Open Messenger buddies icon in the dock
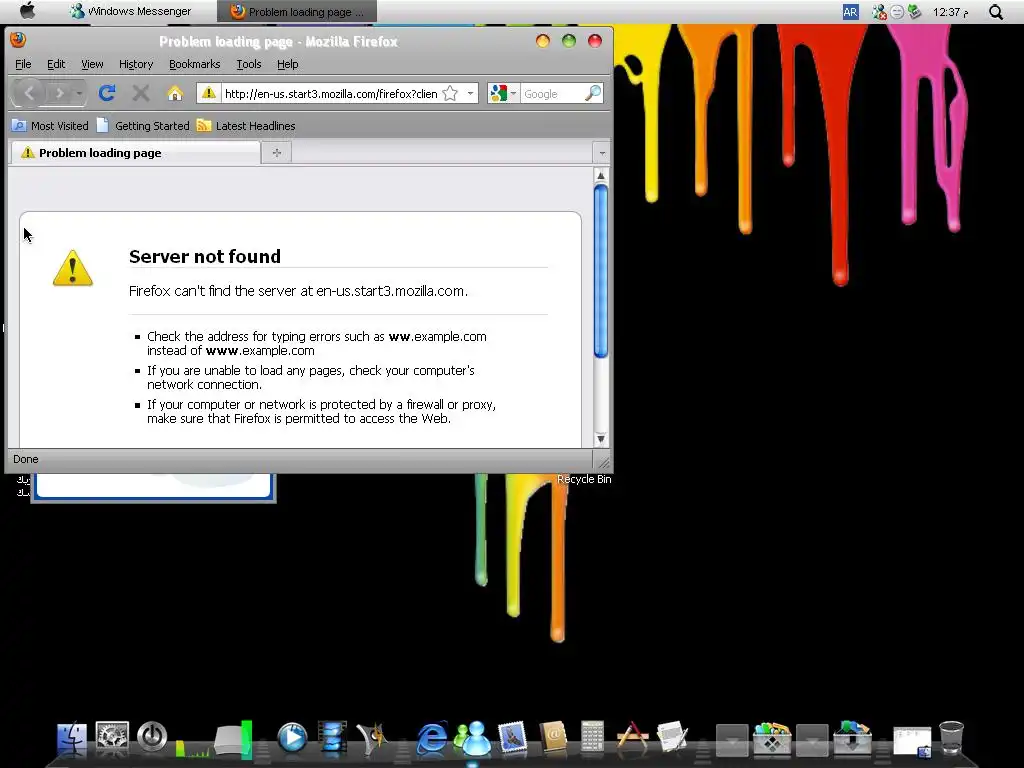The height and width of the screenshot is (768, 1024). pyautogui.click(x=473, y=739)
